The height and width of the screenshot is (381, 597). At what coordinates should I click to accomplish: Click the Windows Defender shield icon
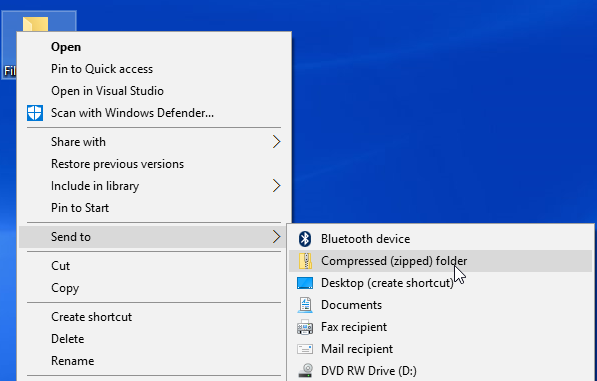[x=35, y=113]
